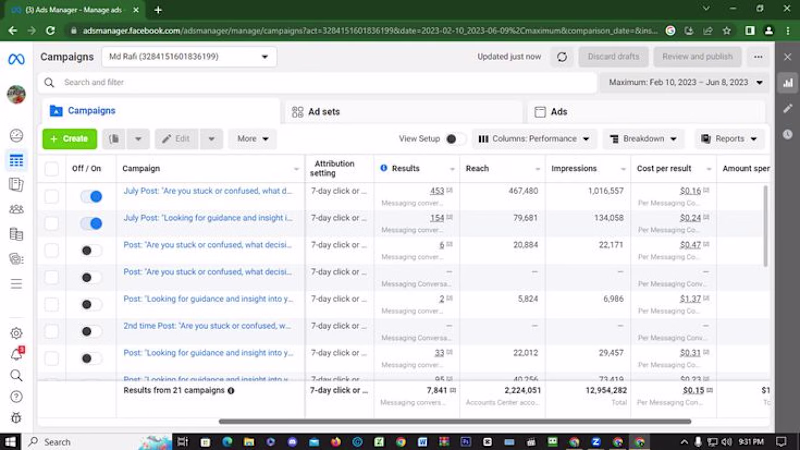This screenshot has width=800, height=450.
Task: Click the Meta logo icon
Action: [x=16, y=57]
